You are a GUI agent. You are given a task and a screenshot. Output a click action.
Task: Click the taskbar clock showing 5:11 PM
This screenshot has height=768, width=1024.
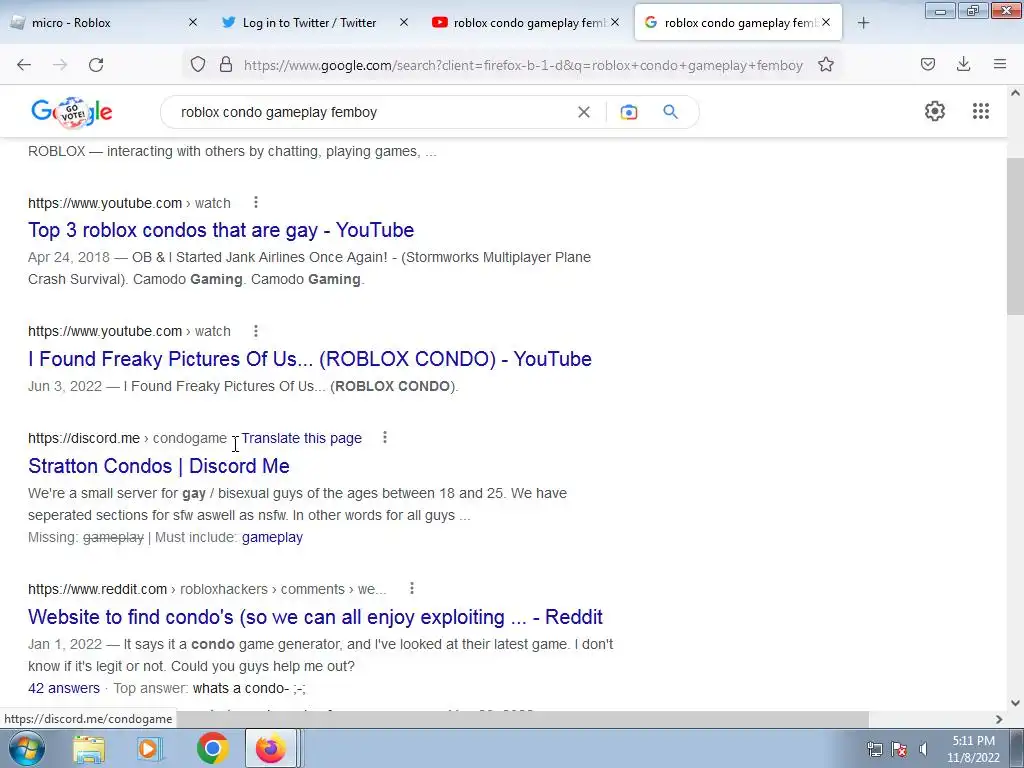pyautogui.click(x=973, y=749)
